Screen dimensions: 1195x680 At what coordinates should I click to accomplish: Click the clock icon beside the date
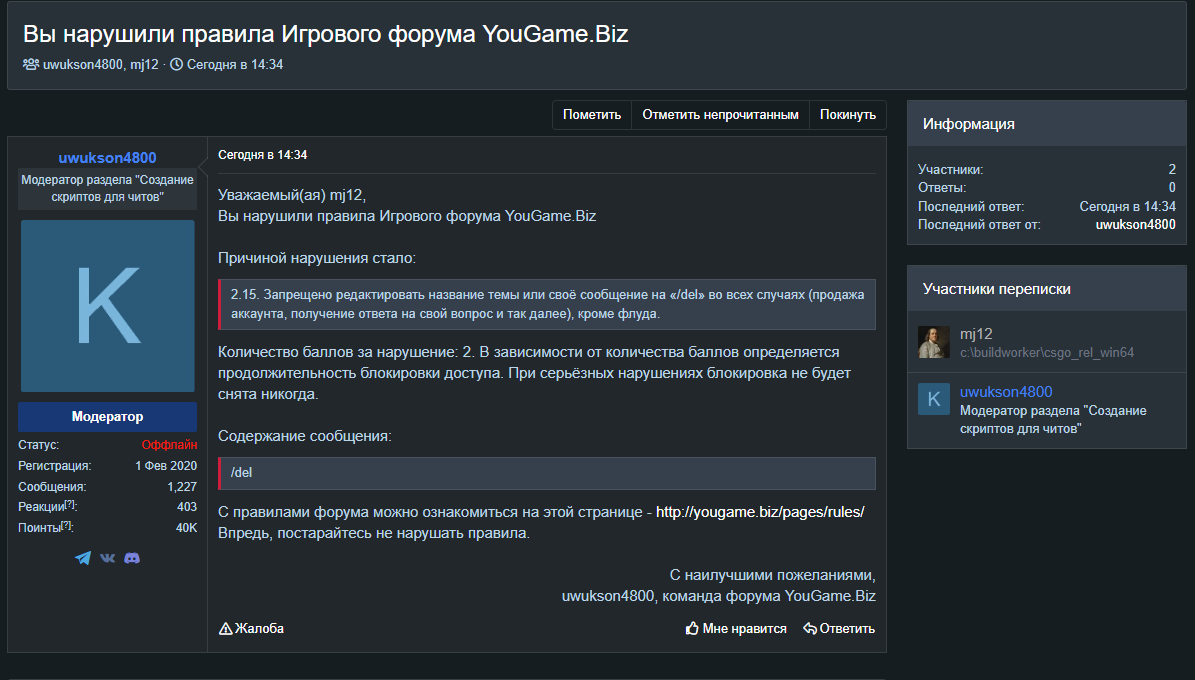(176, 64)
